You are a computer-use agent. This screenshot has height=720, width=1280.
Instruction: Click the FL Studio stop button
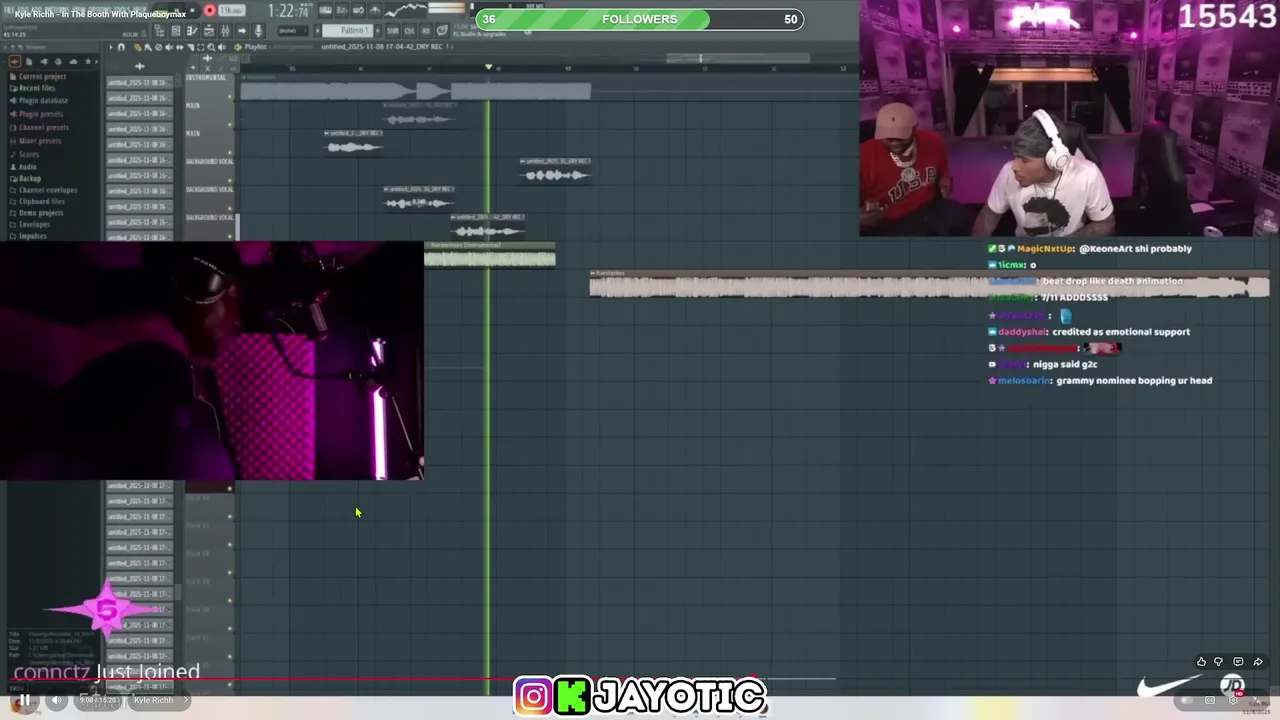[192, 10]
